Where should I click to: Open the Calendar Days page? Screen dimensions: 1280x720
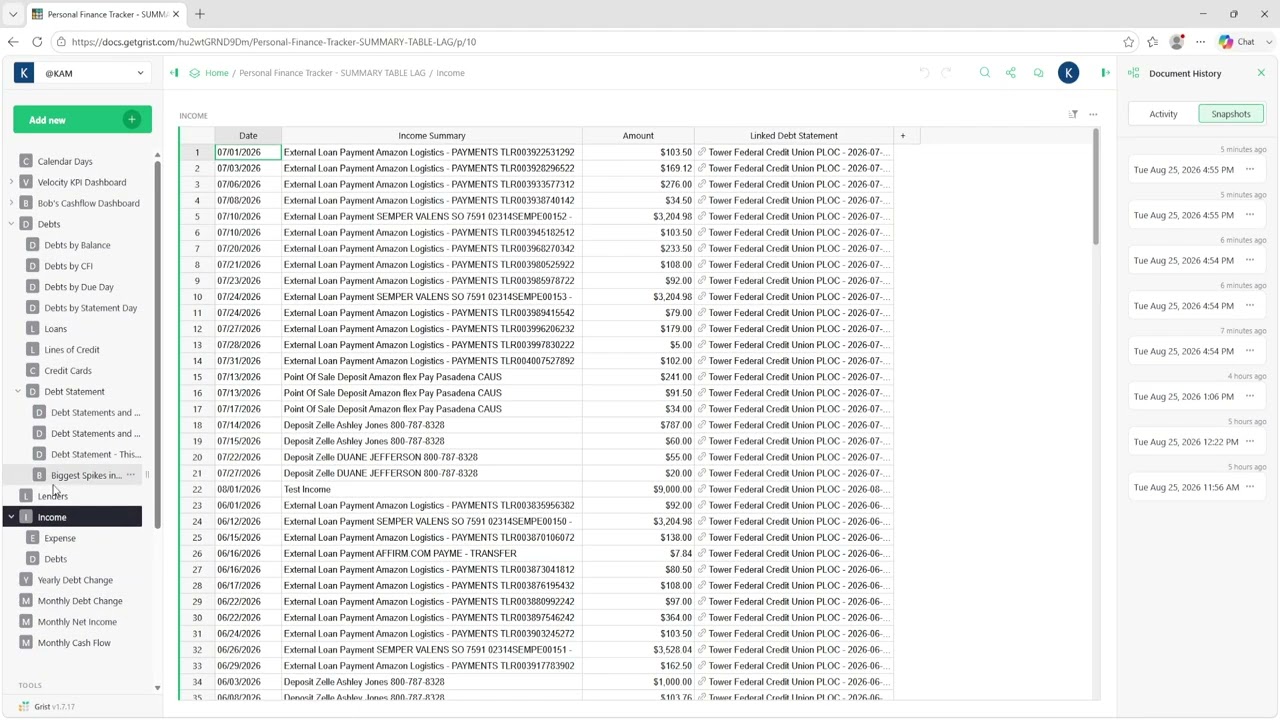tap(65, 161)
